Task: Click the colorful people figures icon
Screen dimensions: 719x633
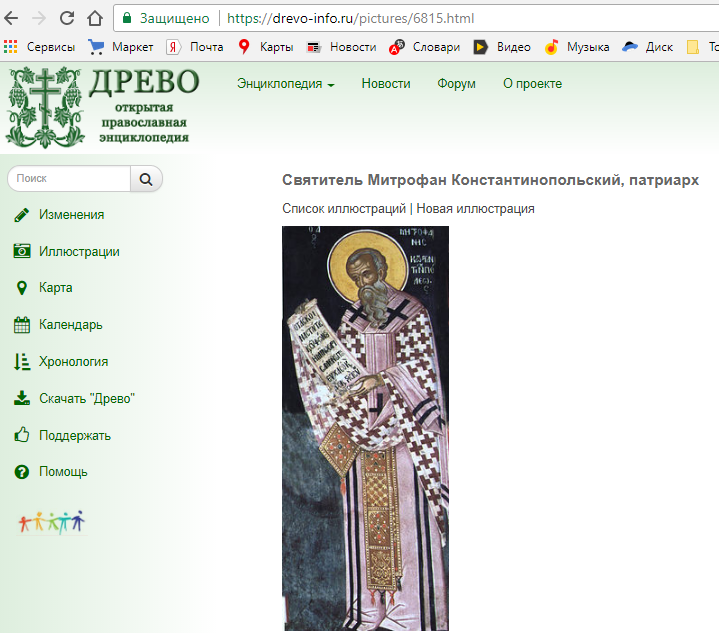Action: pos(51,522)
